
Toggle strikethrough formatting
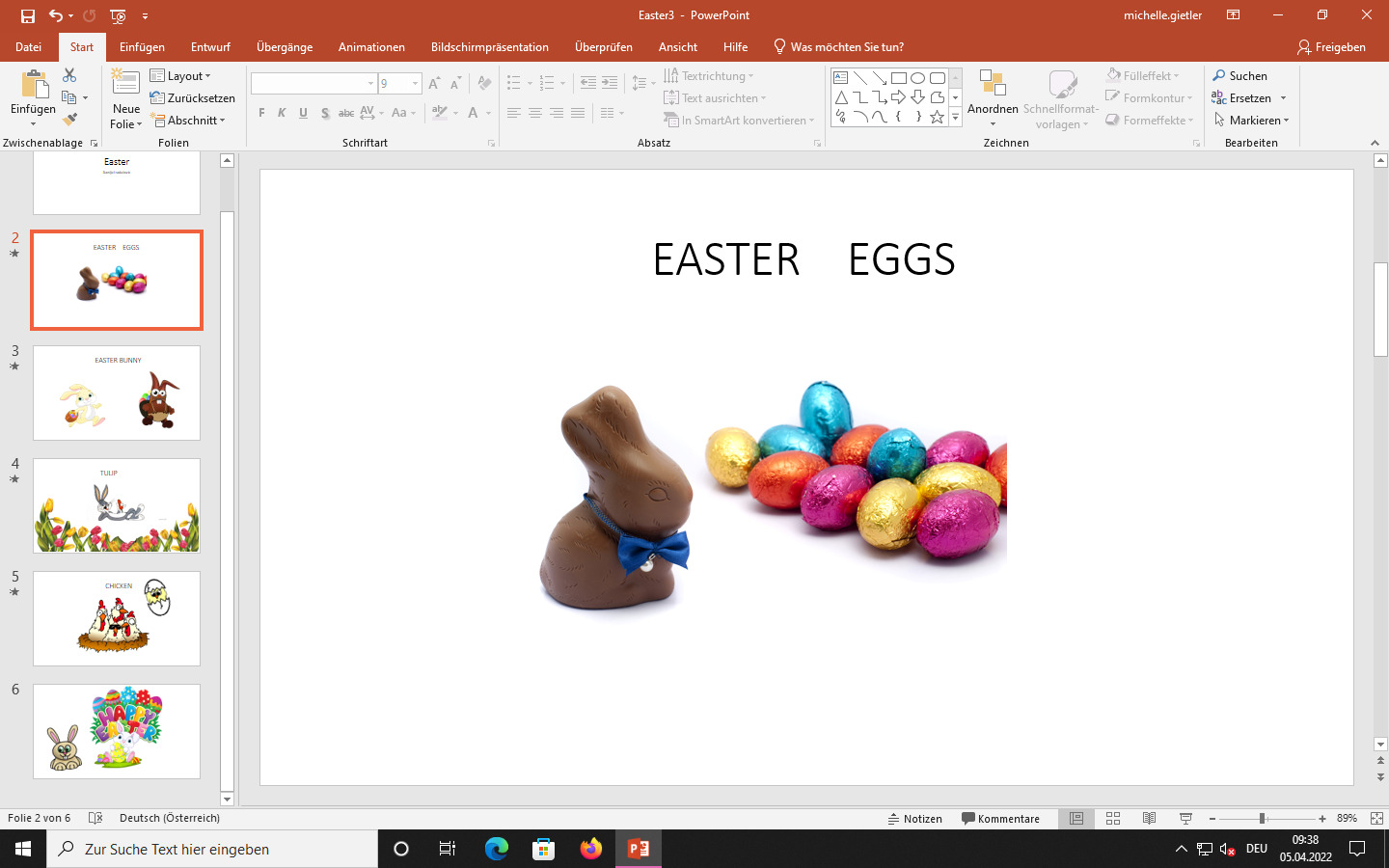tap(346, 113)
